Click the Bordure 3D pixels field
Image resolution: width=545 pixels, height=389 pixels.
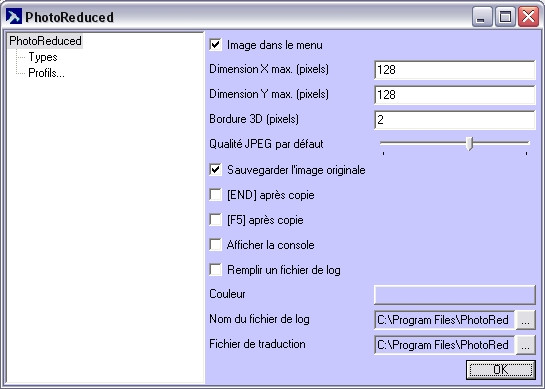tap(455, 120)
